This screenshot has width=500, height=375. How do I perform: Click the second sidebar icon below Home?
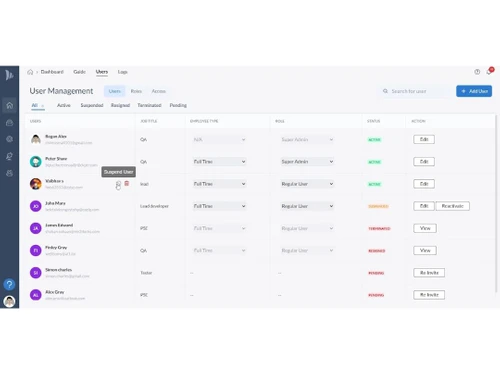pos(9,123)
